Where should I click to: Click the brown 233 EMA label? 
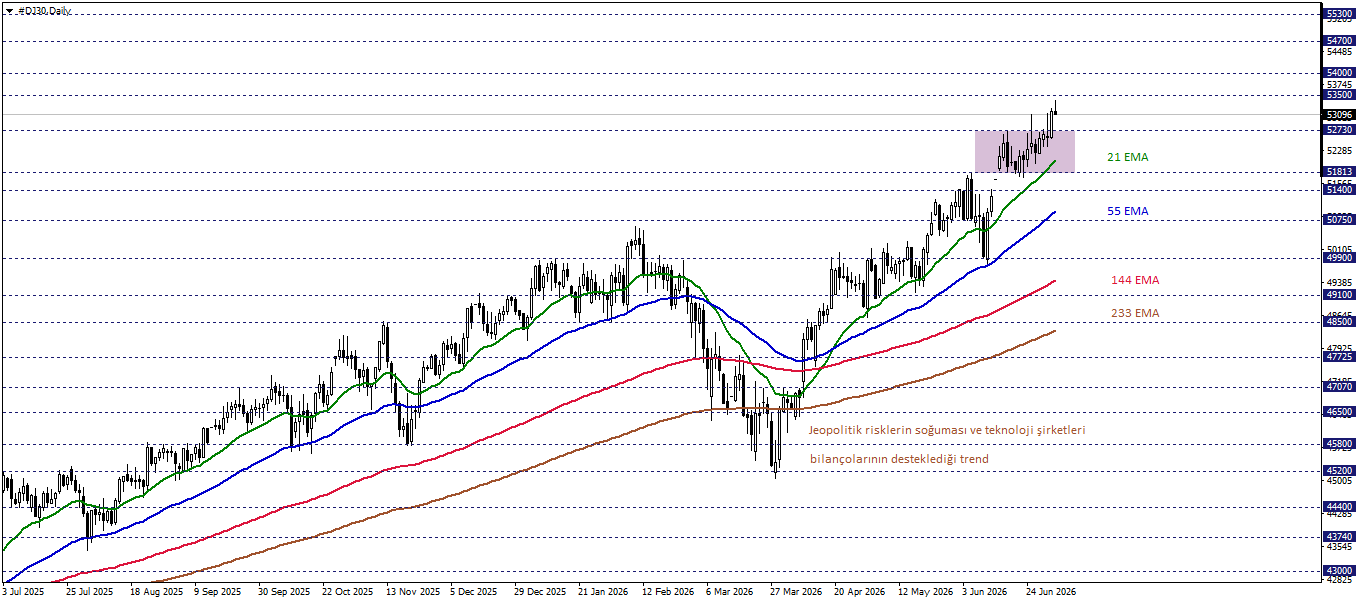coord(1135,313)
